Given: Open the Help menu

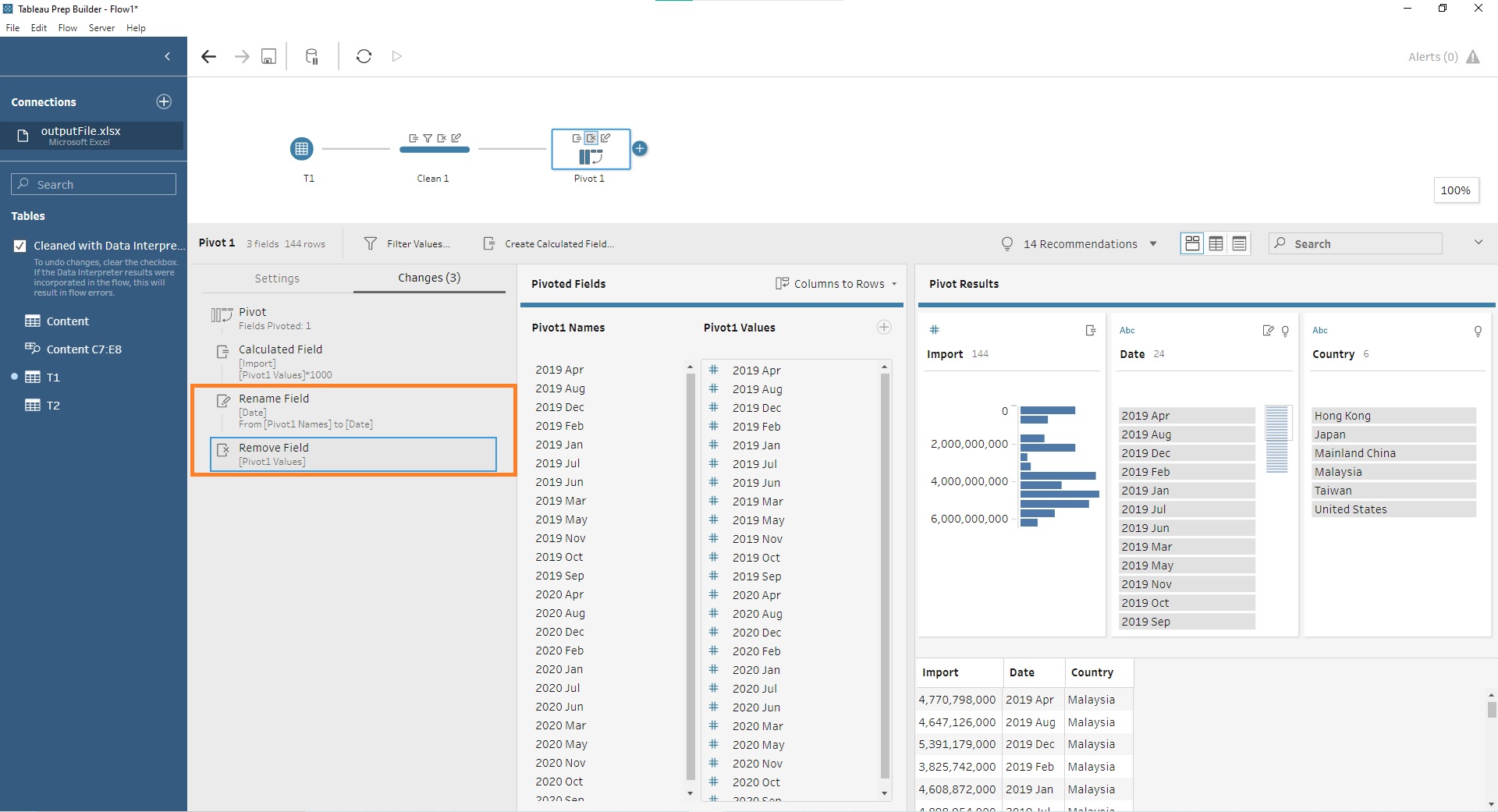Looking at the screenshot, I should (x=136, y=28).
